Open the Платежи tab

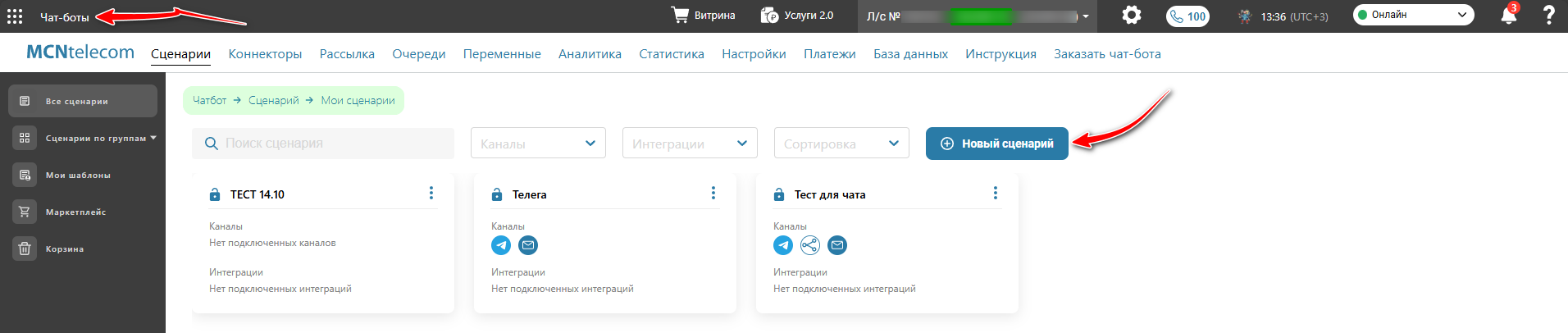(830, 54)
